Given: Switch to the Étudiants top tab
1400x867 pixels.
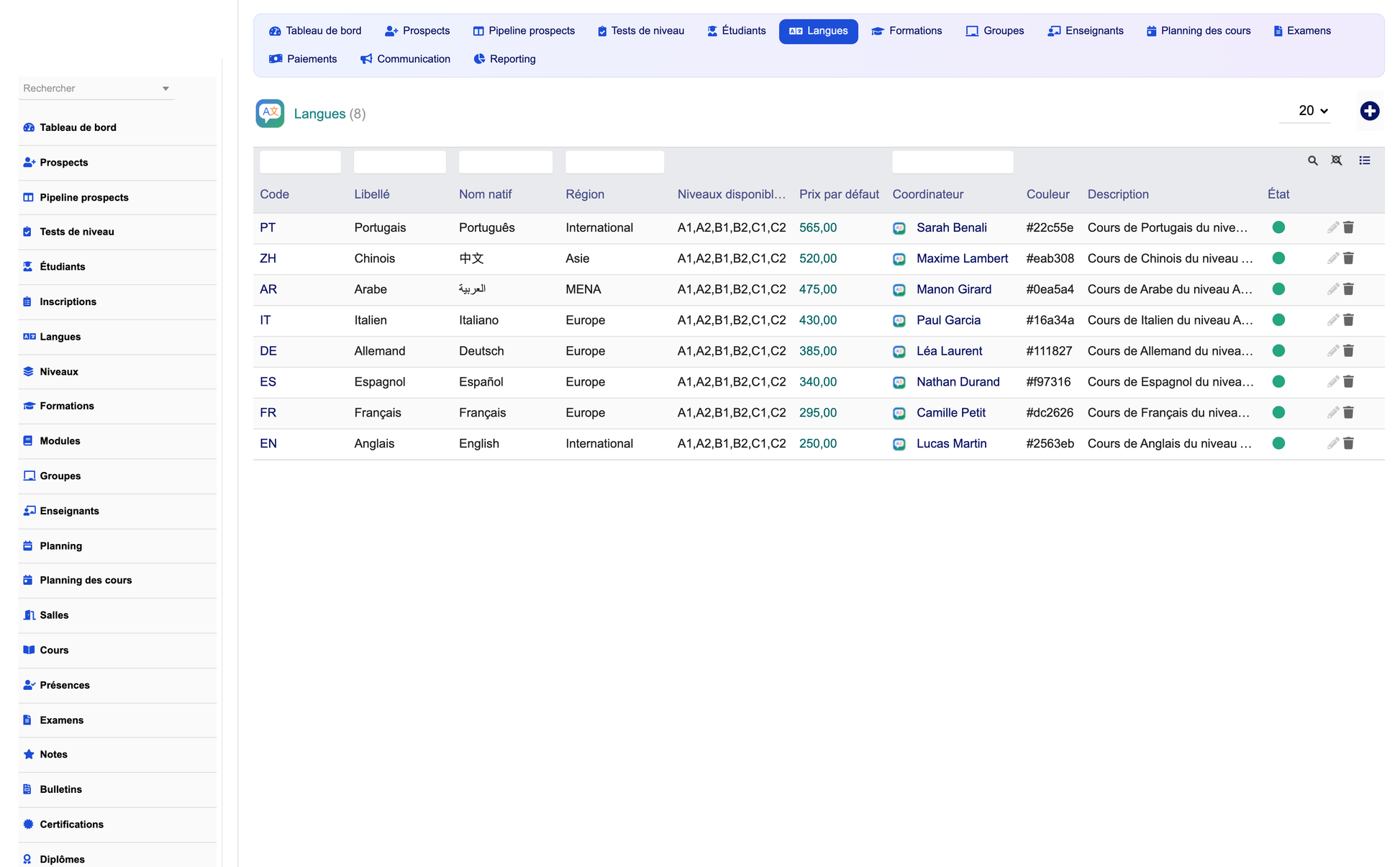Looking at the screenshot, I should (x=737, y=31).
